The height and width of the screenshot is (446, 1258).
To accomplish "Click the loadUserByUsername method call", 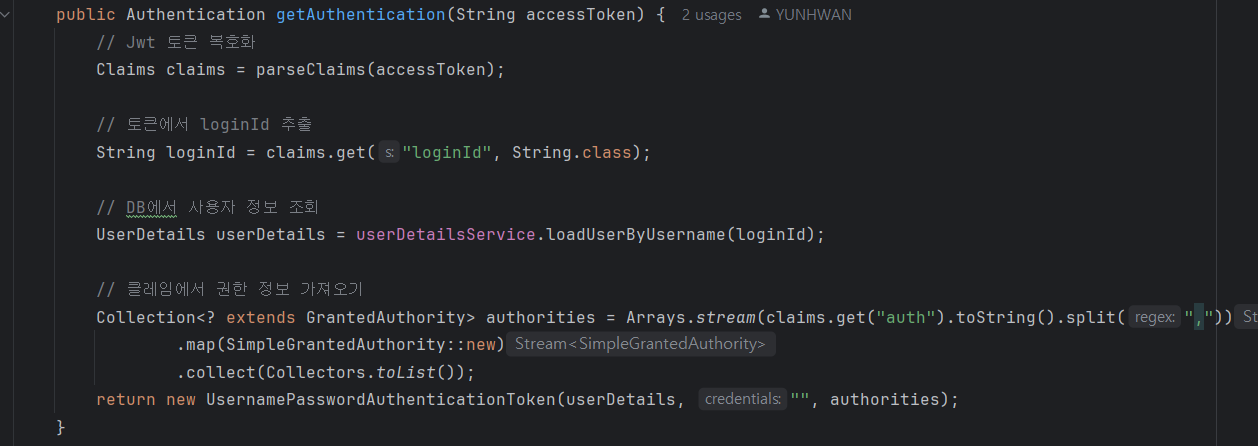I will (x=634, y=235).
